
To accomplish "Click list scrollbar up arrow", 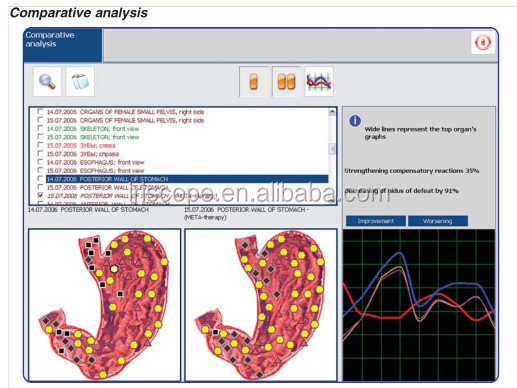I will (x=332, y=112).
